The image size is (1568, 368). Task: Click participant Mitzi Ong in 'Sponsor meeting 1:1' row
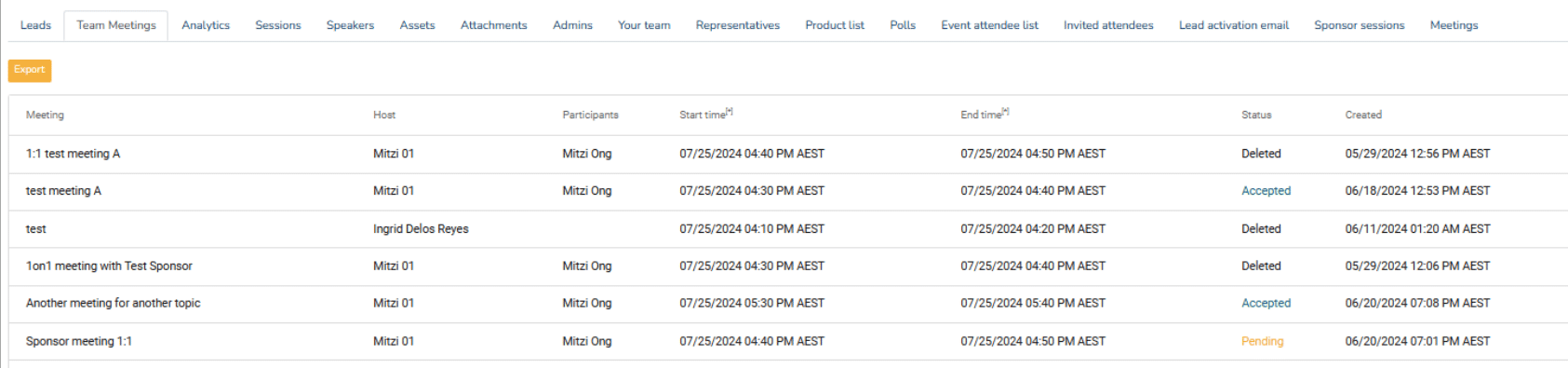(587, 342)
